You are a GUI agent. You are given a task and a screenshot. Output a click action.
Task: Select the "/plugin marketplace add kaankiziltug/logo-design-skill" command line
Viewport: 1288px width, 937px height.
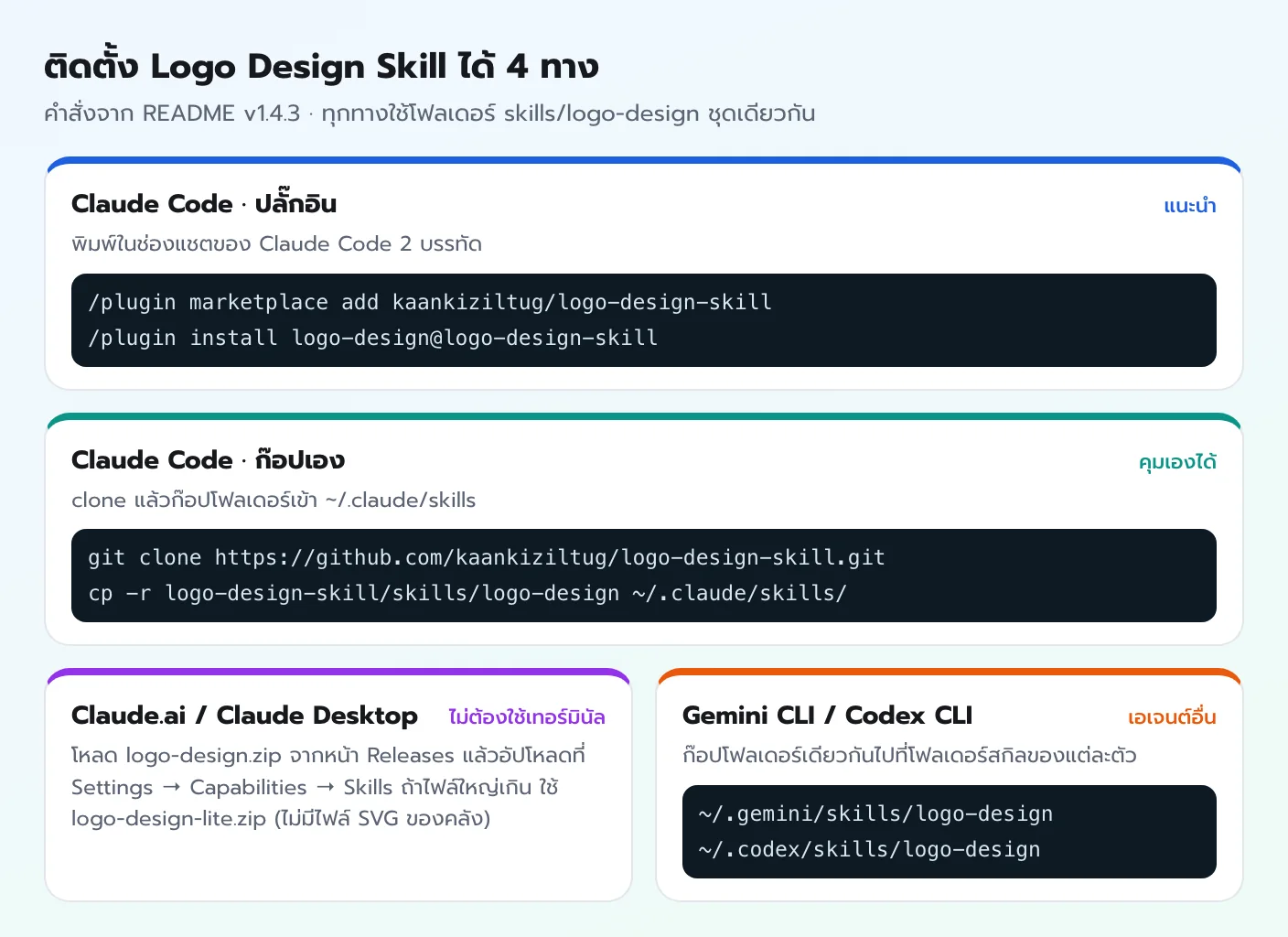tap(430, 302)
